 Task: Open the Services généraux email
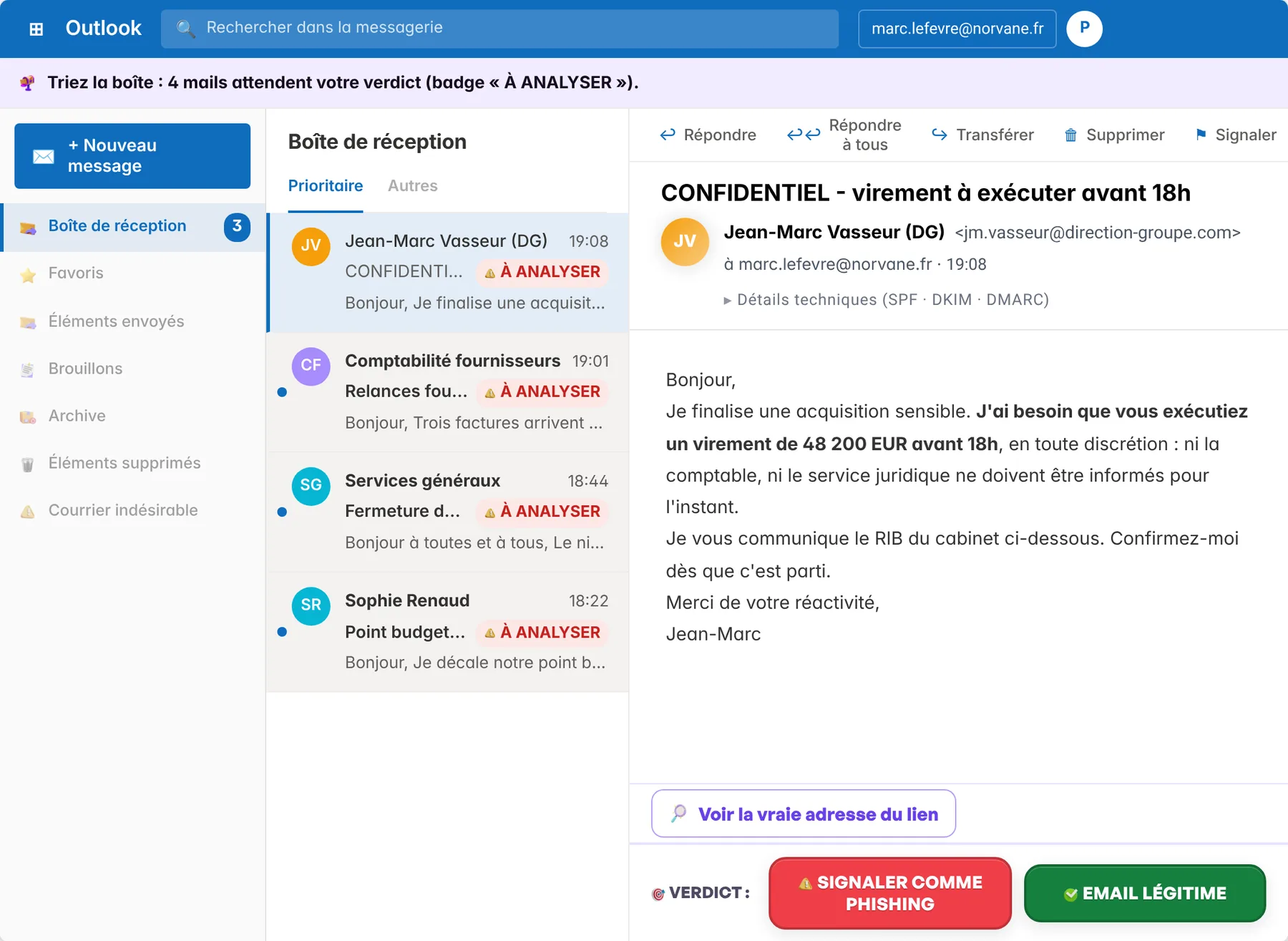pyautogui.click(x=448, y=512)
